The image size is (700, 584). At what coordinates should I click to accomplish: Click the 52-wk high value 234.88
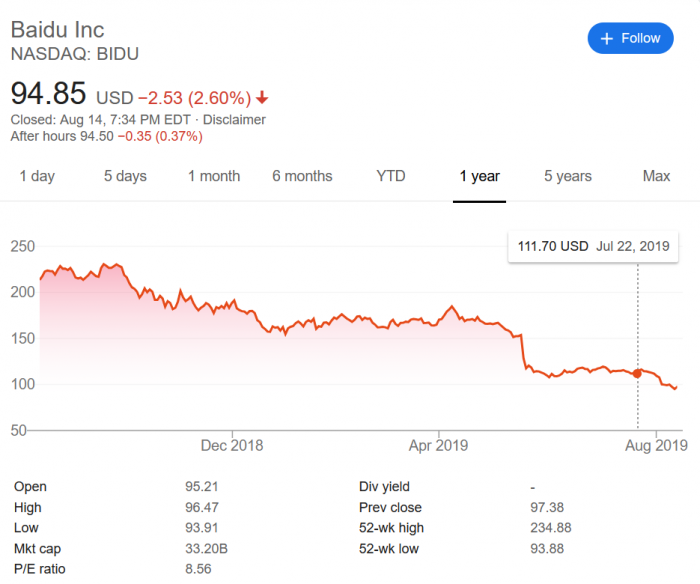[x=551, y=528]
